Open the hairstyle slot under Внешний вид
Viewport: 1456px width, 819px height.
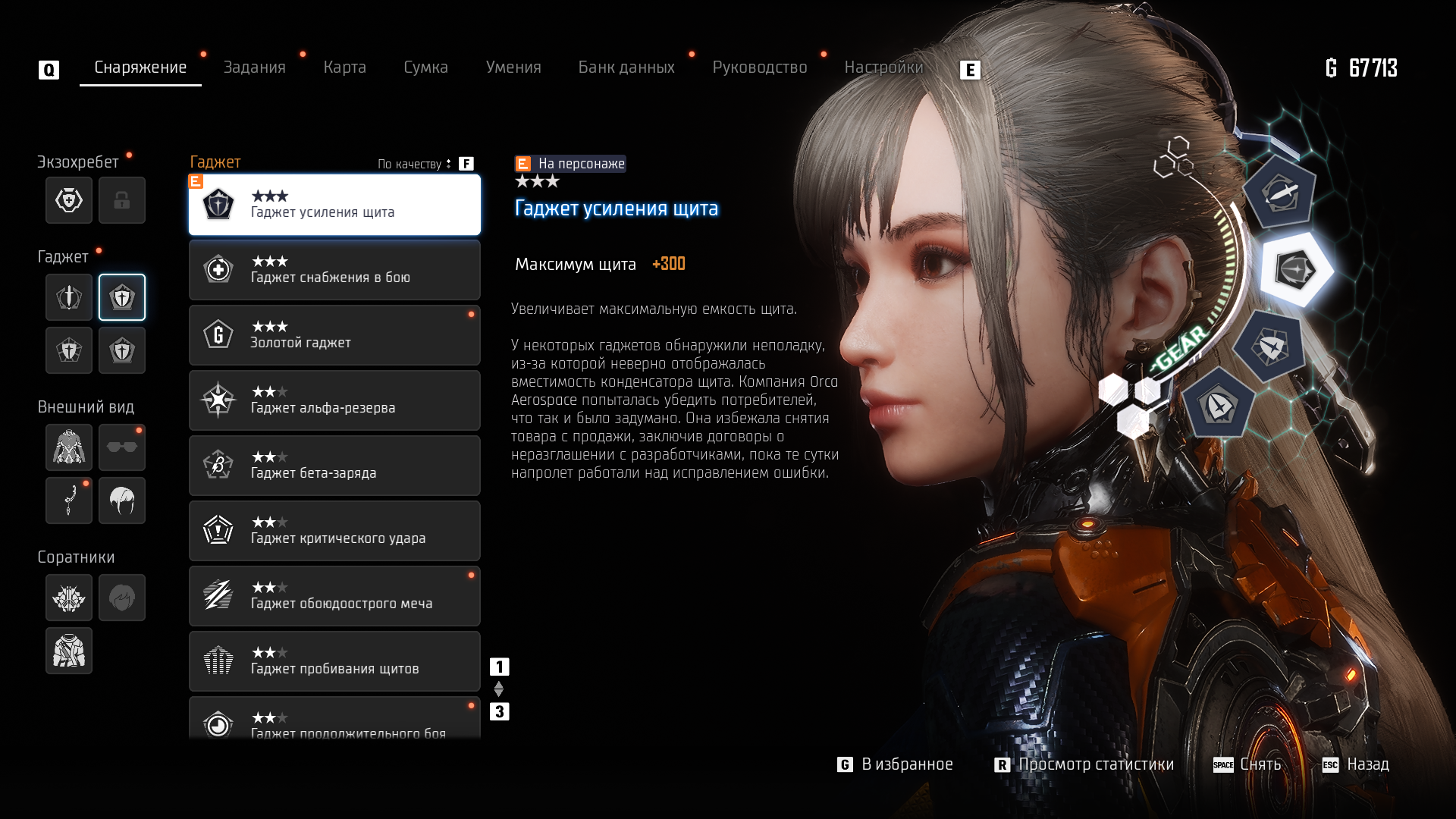(x=122, y=500)
